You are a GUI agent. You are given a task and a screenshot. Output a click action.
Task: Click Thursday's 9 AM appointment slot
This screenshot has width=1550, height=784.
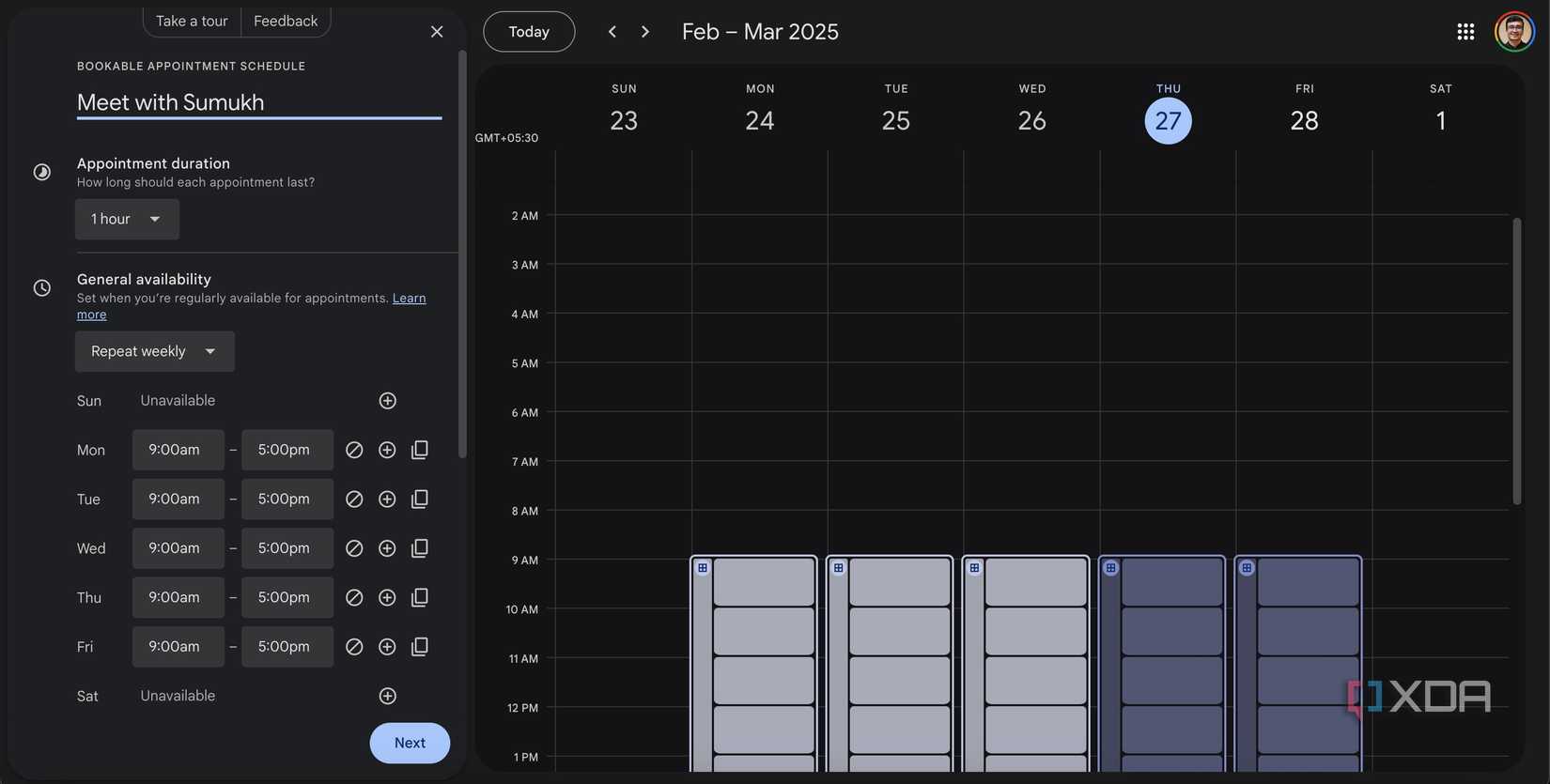(x=1172, y=583)
